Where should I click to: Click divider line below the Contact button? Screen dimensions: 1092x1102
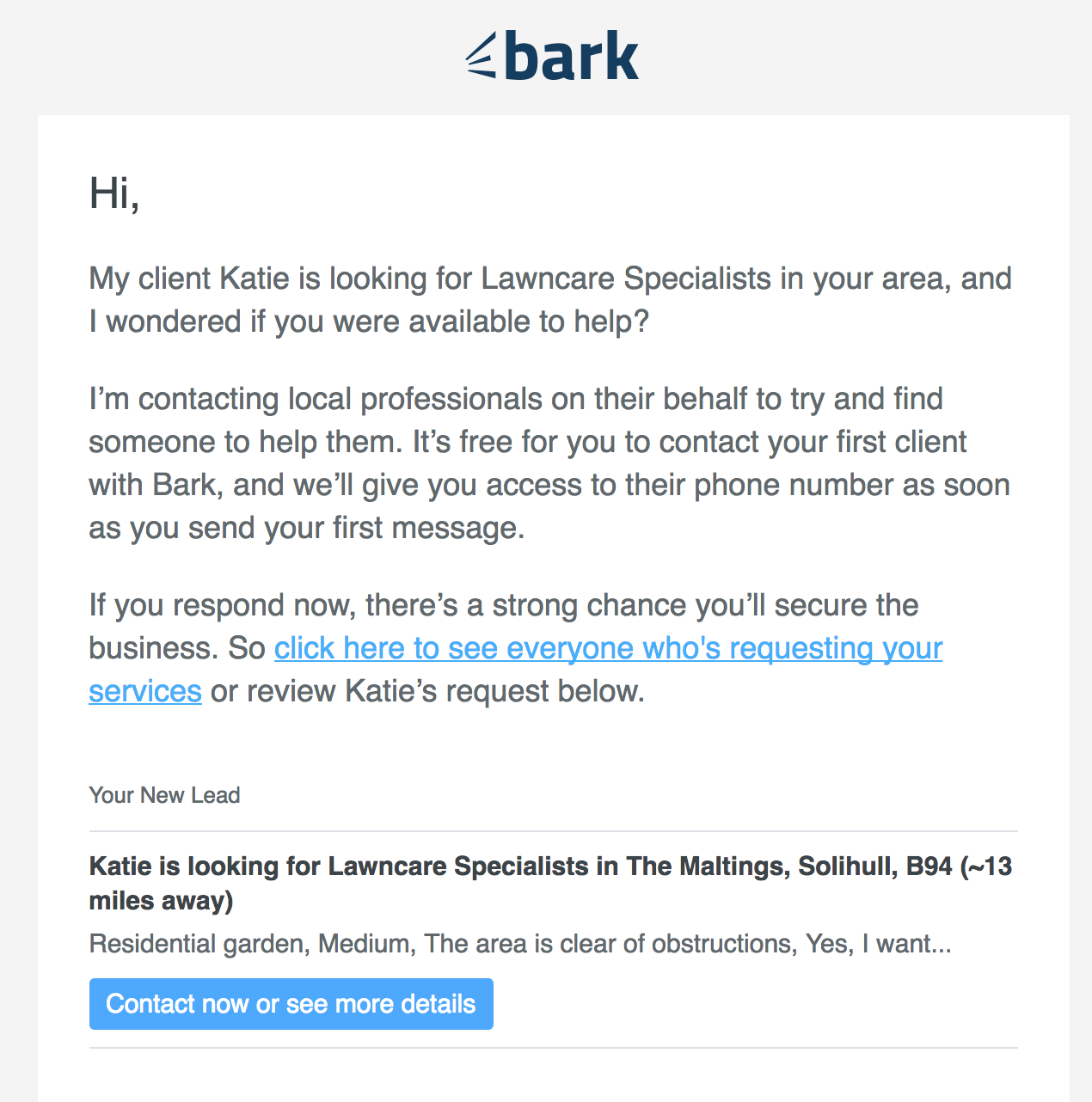click(554, 1048)
